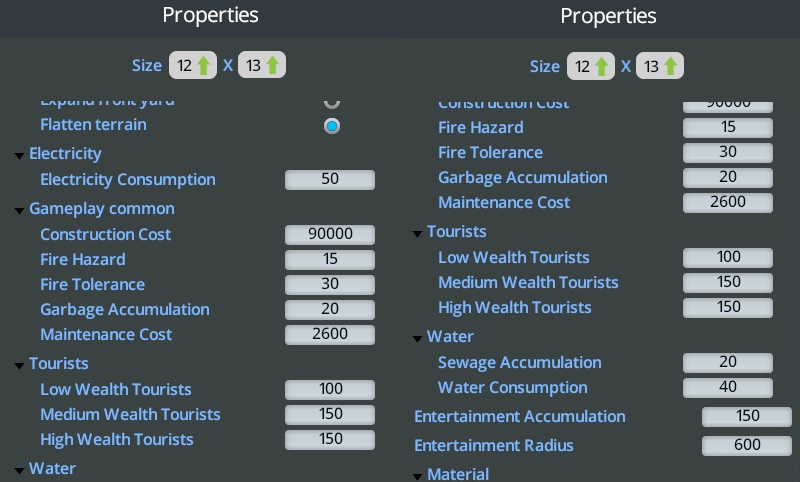Viewport: 800px width, 482px height.
Task: Click Low Wealth Tourists field in left panel
Action: (x=330, y=390)
